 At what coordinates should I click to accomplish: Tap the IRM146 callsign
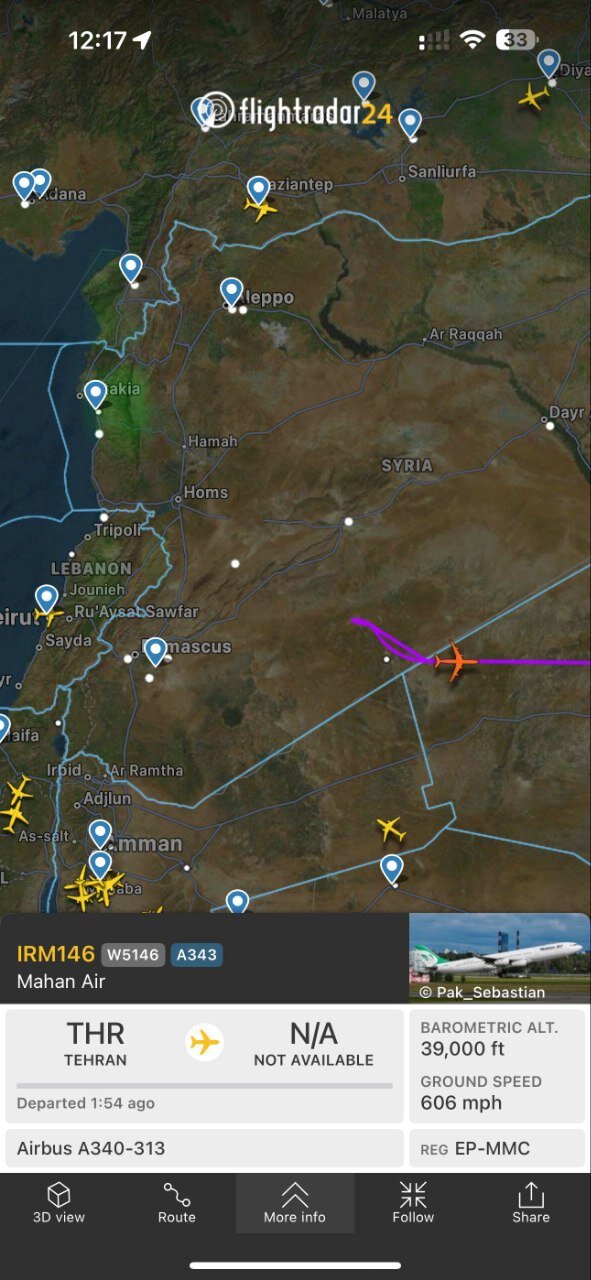56,954
